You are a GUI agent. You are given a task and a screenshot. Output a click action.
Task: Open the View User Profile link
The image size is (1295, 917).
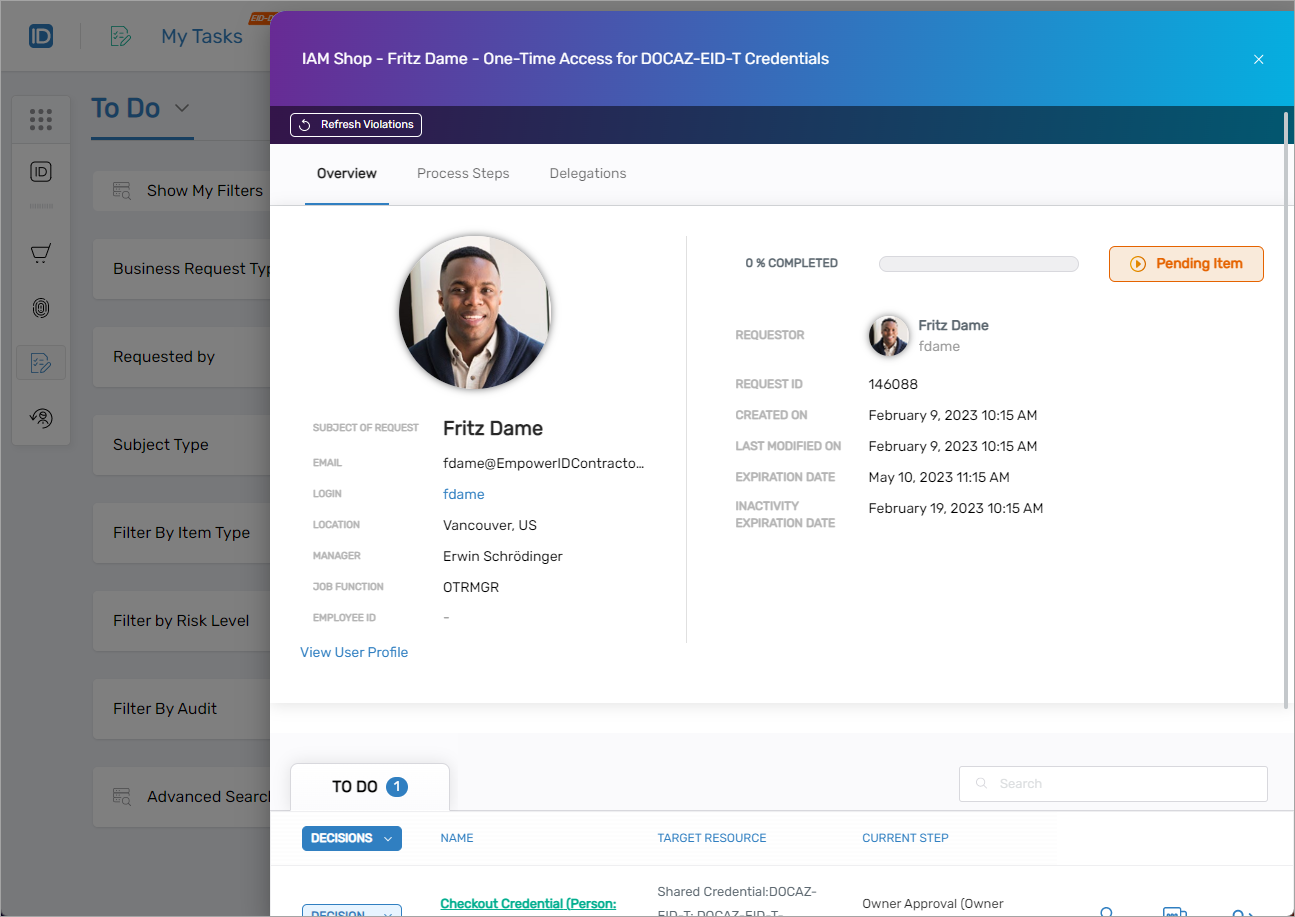[x=354, y=652]
